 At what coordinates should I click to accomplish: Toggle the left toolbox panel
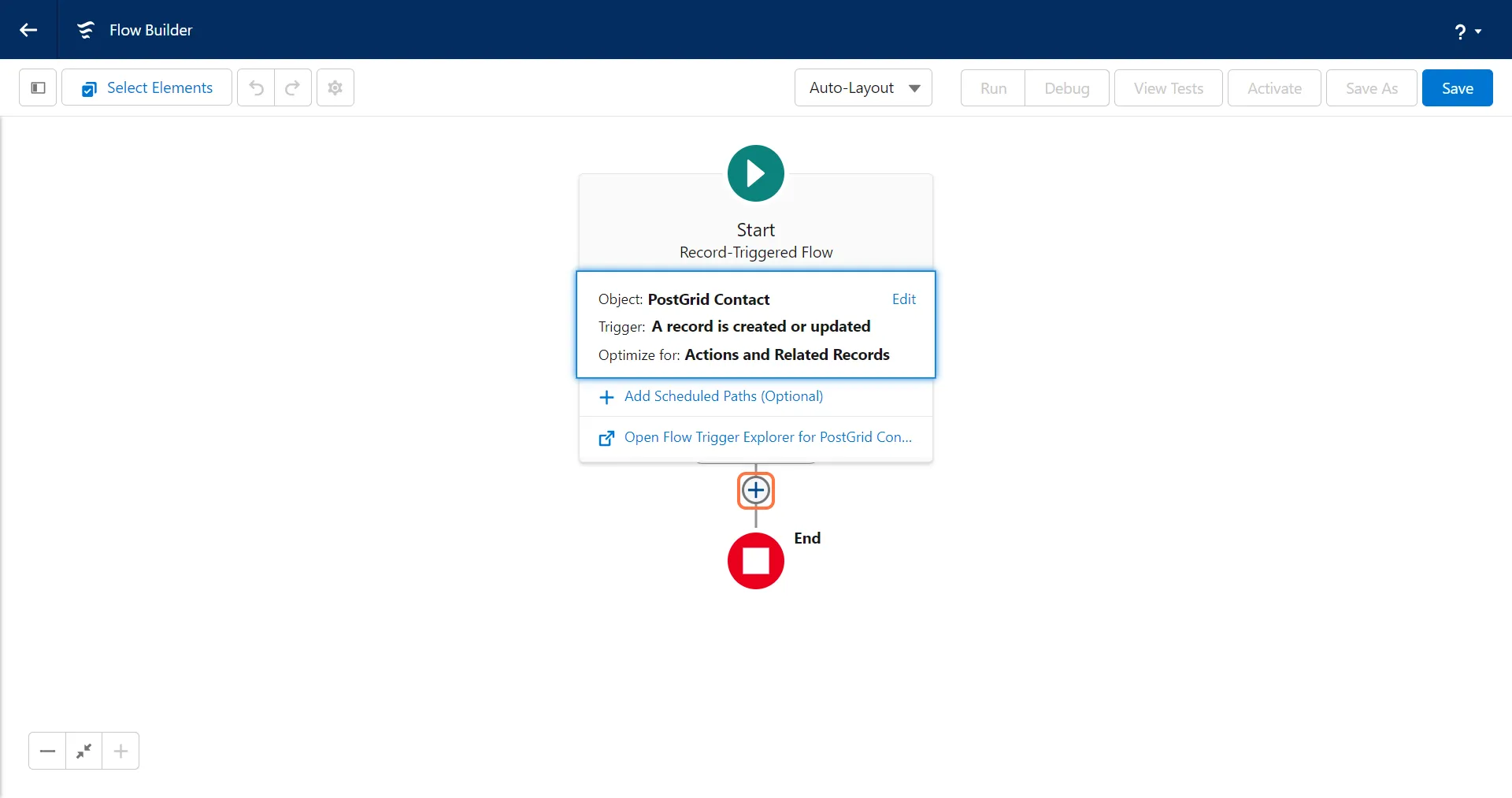38,87
